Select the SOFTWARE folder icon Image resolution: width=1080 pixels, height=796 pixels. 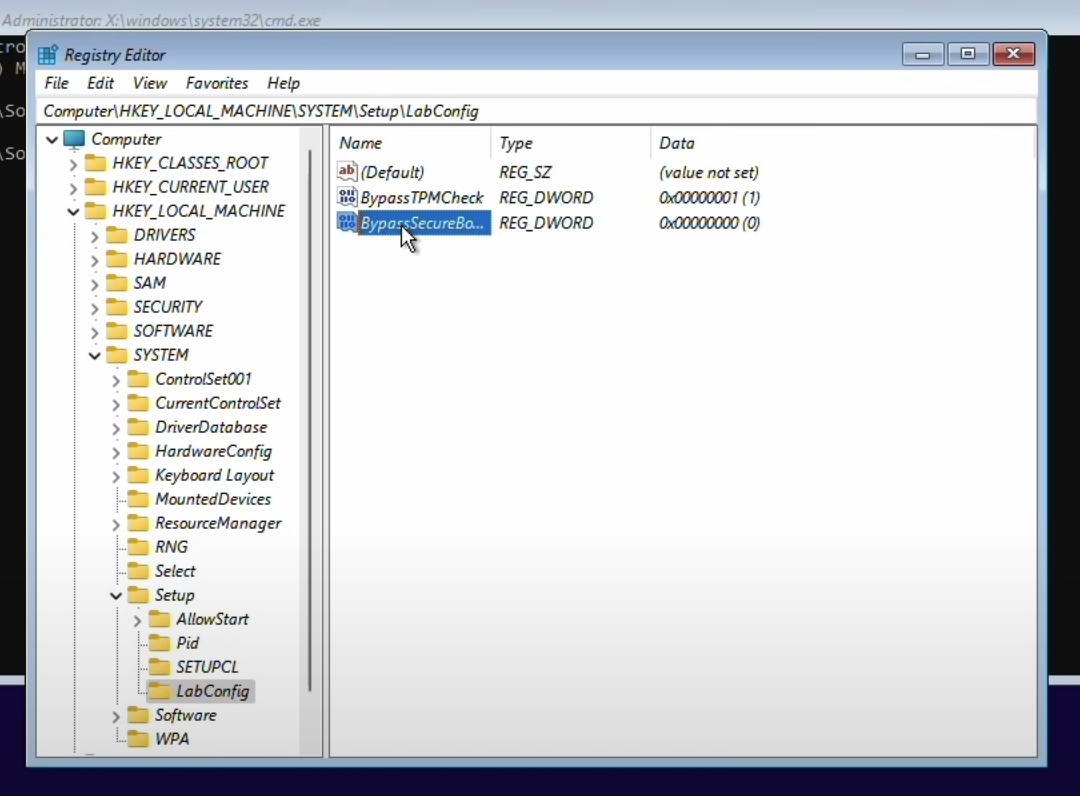click(116, 331)
